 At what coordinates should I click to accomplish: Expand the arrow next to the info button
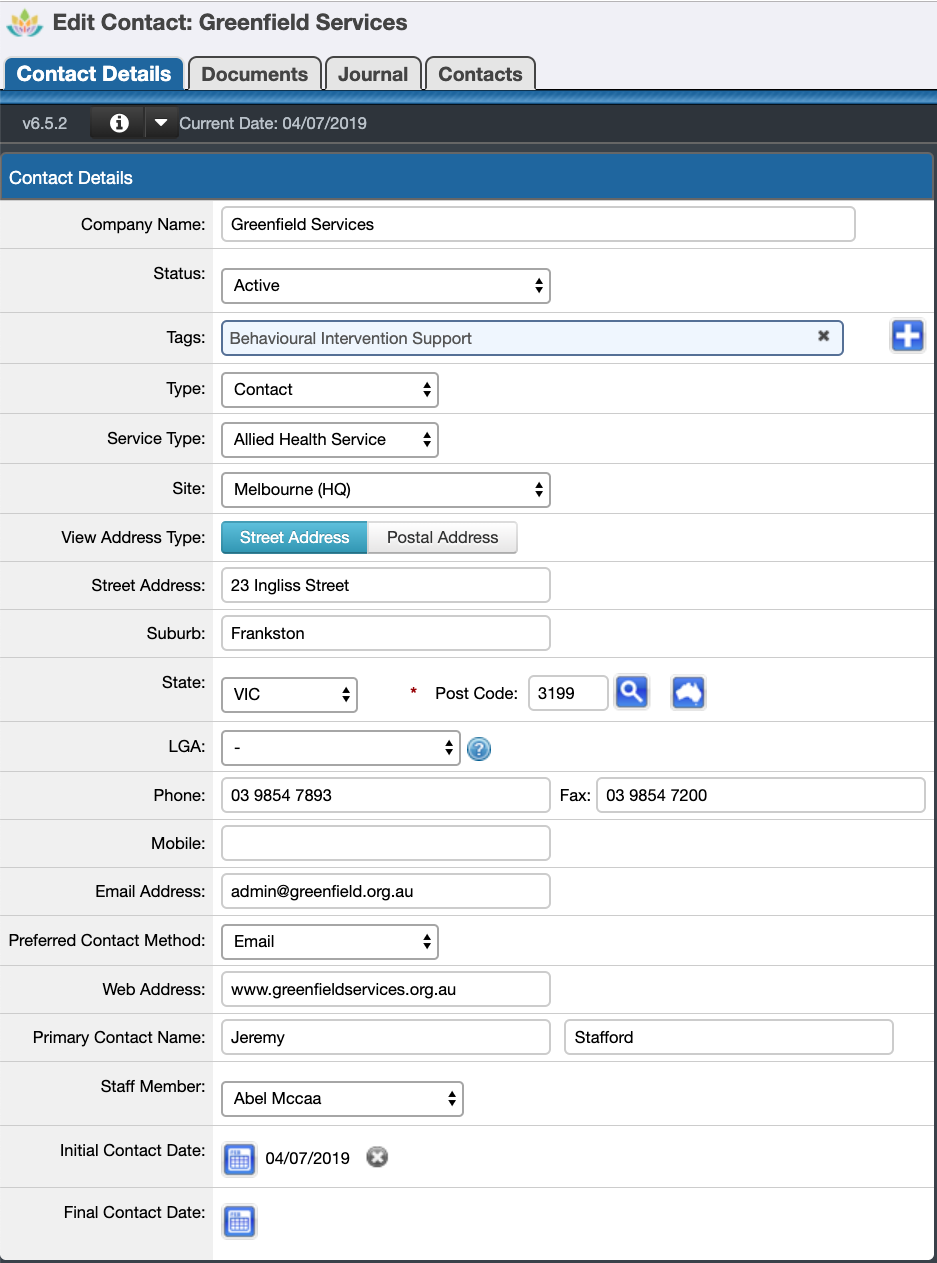(162, 122)
